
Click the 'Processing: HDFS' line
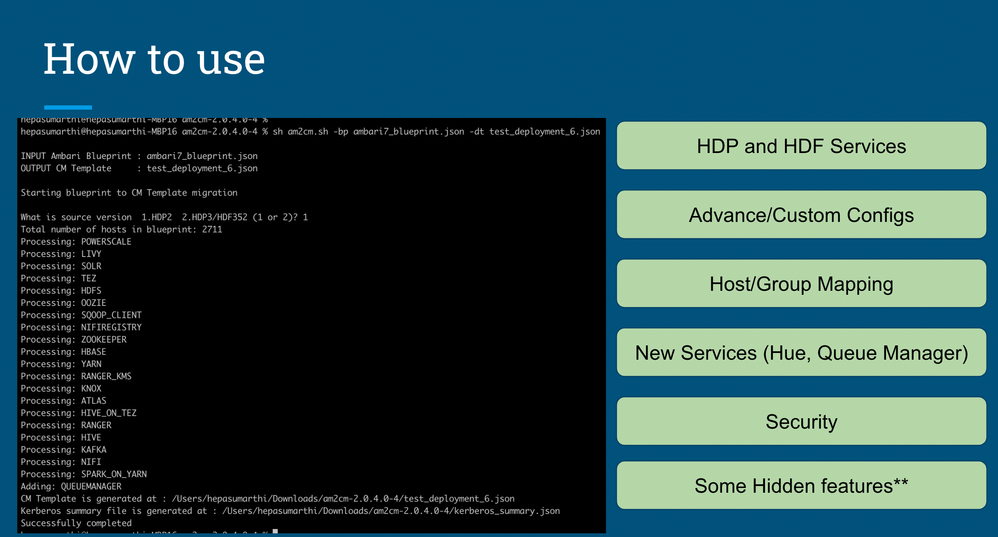pos(60,291)
